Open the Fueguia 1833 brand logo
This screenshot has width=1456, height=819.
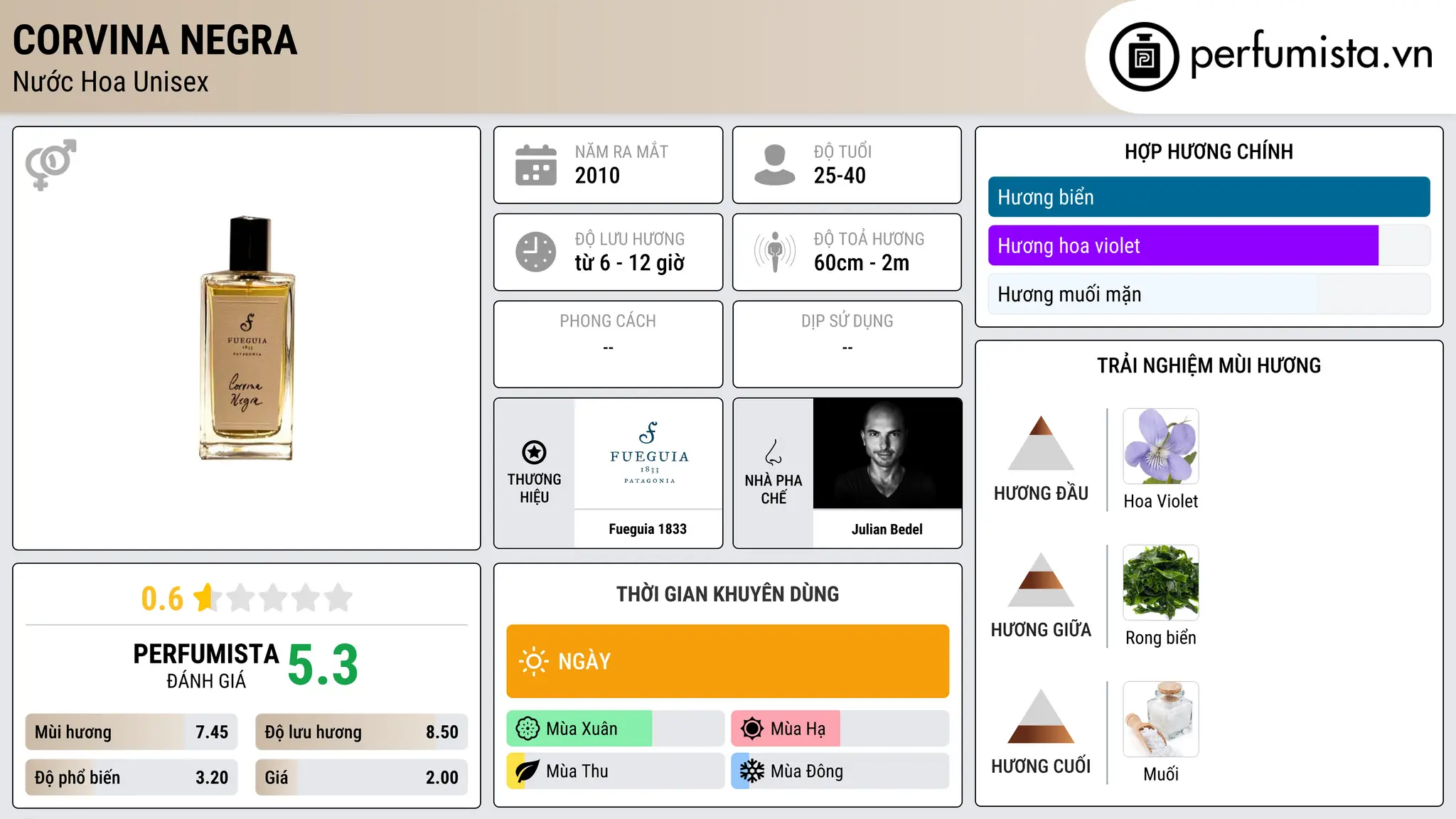(648, 453)
